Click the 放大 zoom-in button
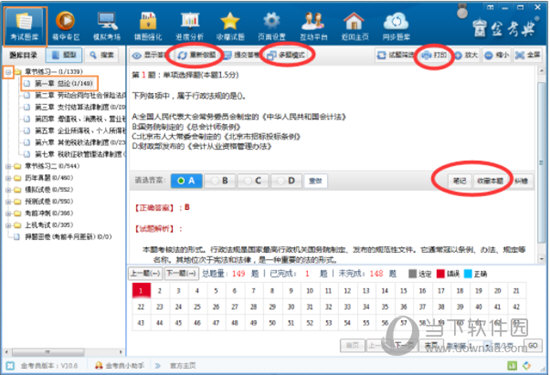Viewport: 550px width, 375px height. pos(467,55)
